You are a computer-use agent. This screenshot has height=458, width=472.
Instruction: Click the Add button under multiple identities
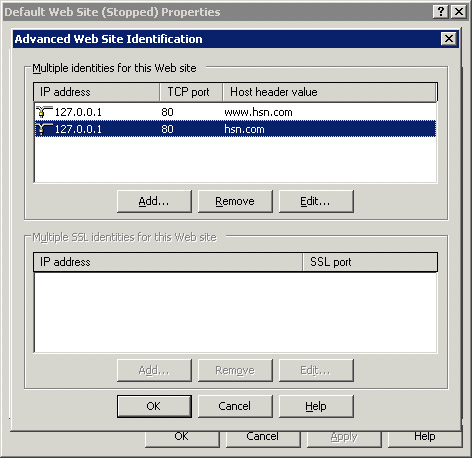point(154,201)
